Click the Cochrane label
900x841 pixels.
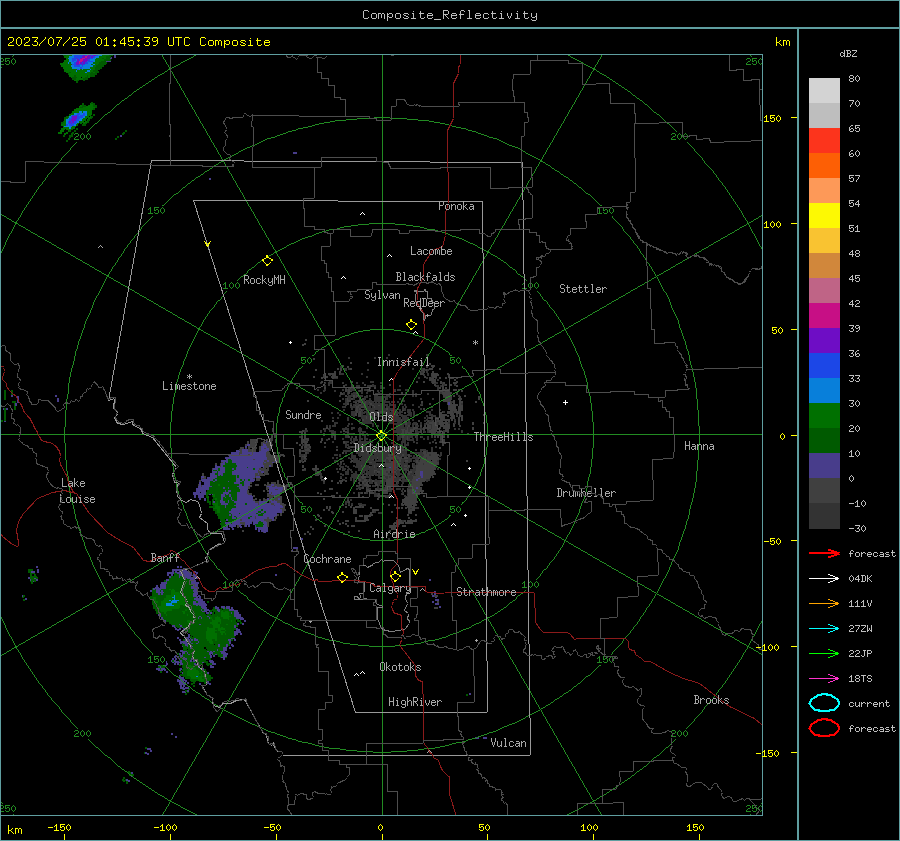pos(327,559)
